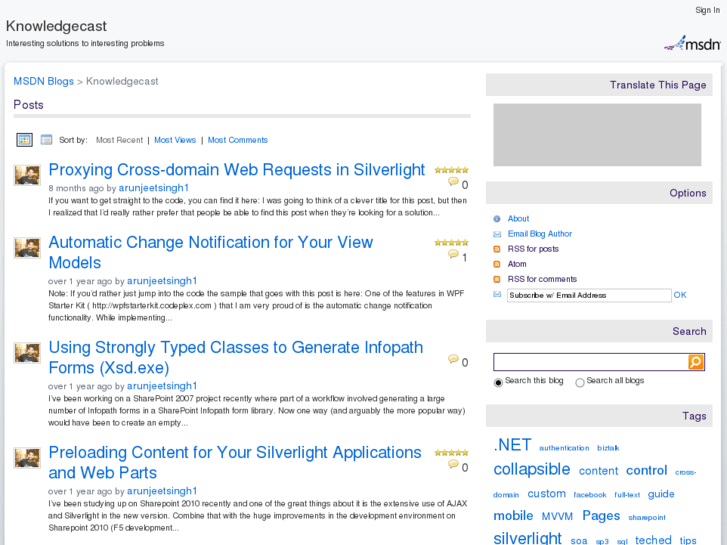
Task: Click the authentication tag
Action: point(564,448)
